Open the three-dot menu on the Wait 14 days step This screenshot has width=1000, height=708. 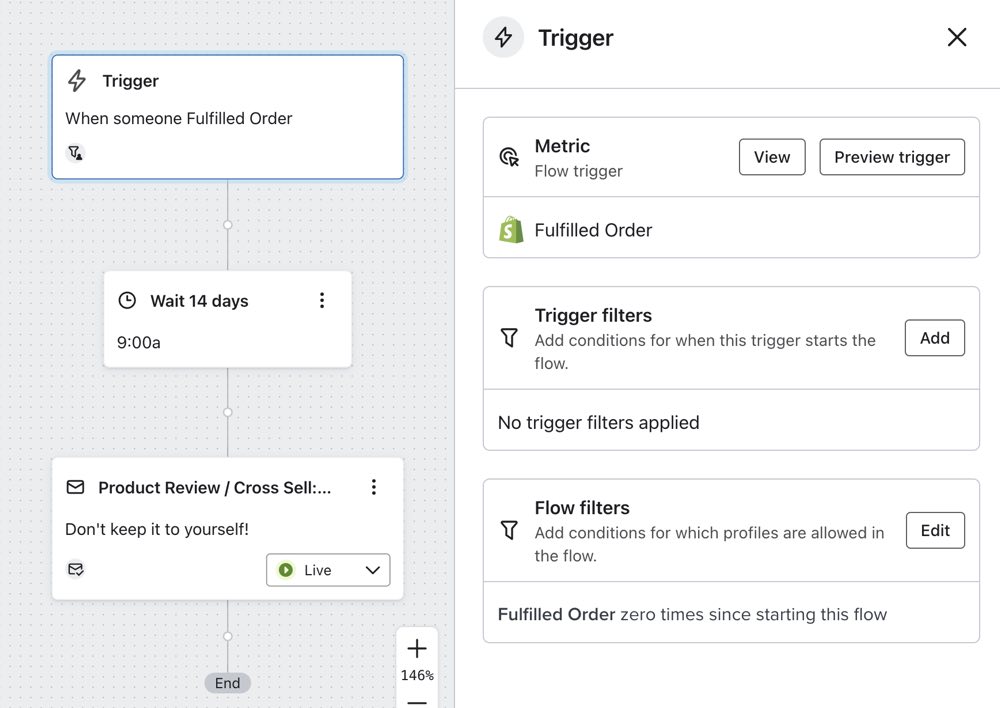coord(322,300)
